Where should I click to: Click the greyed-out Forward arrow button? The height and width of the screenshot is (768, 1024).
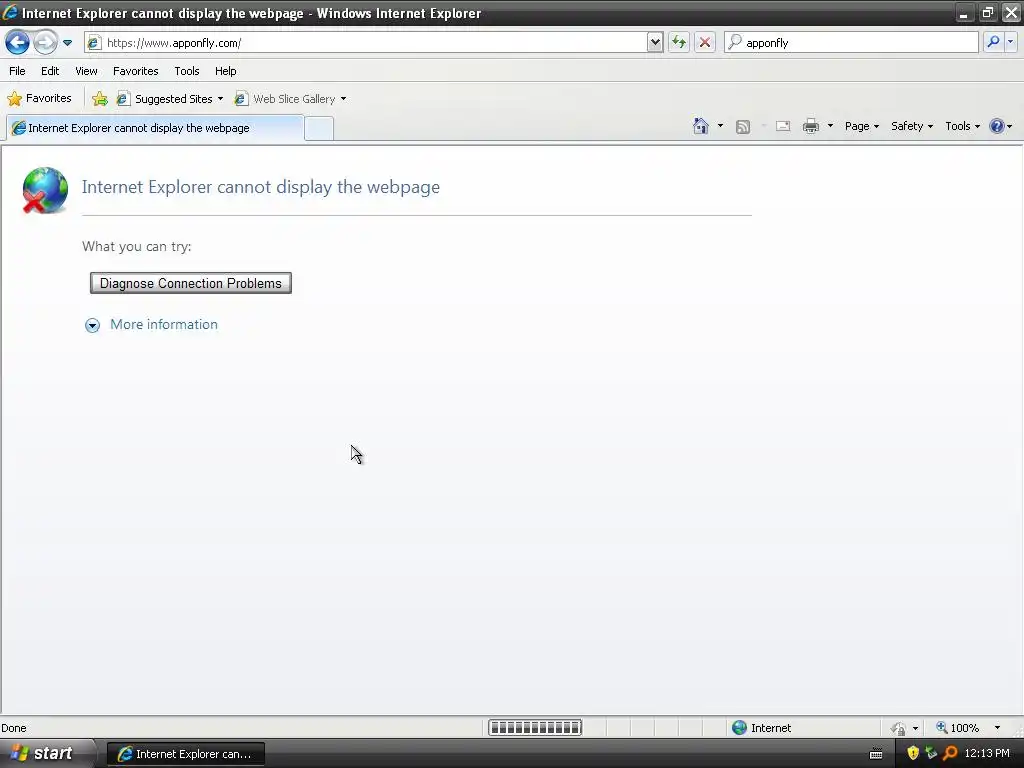click(45, 43)
